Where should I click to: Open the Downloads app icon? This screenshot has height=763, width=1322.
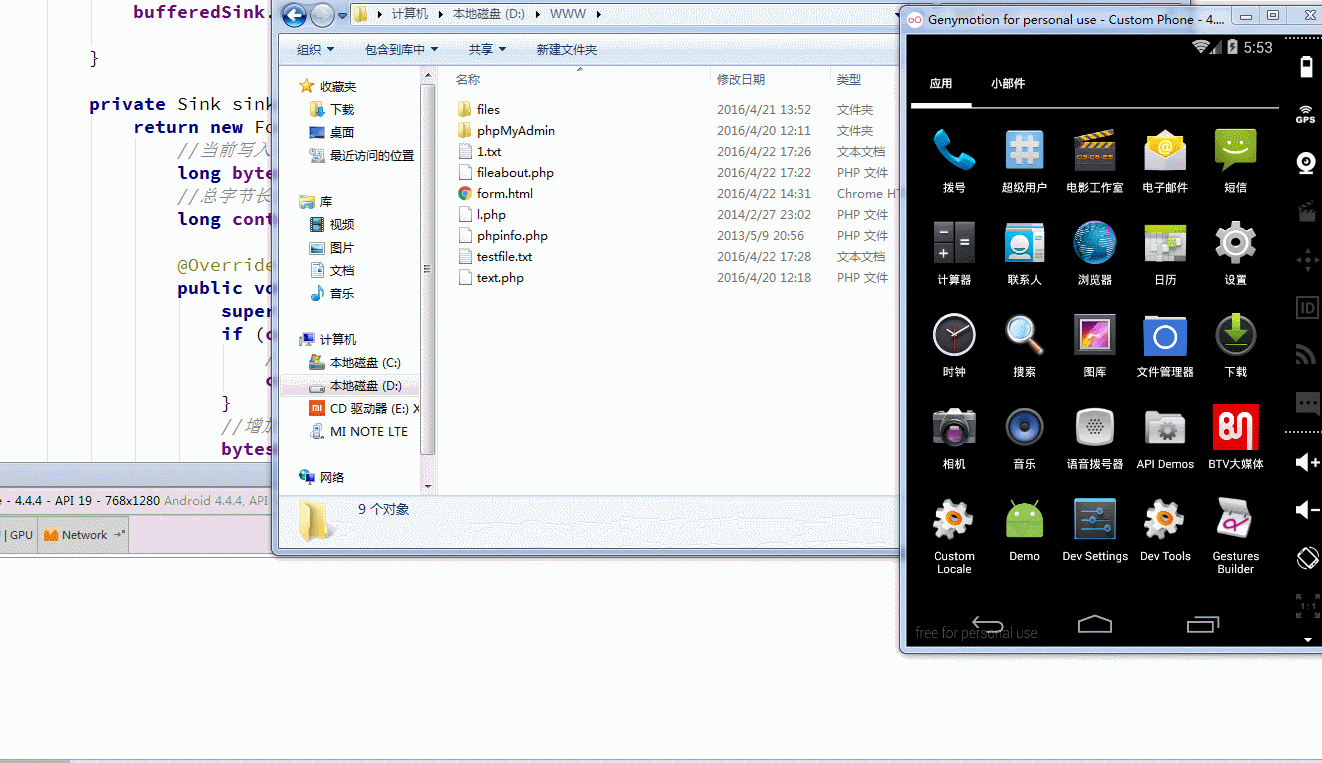(1236, 335)
